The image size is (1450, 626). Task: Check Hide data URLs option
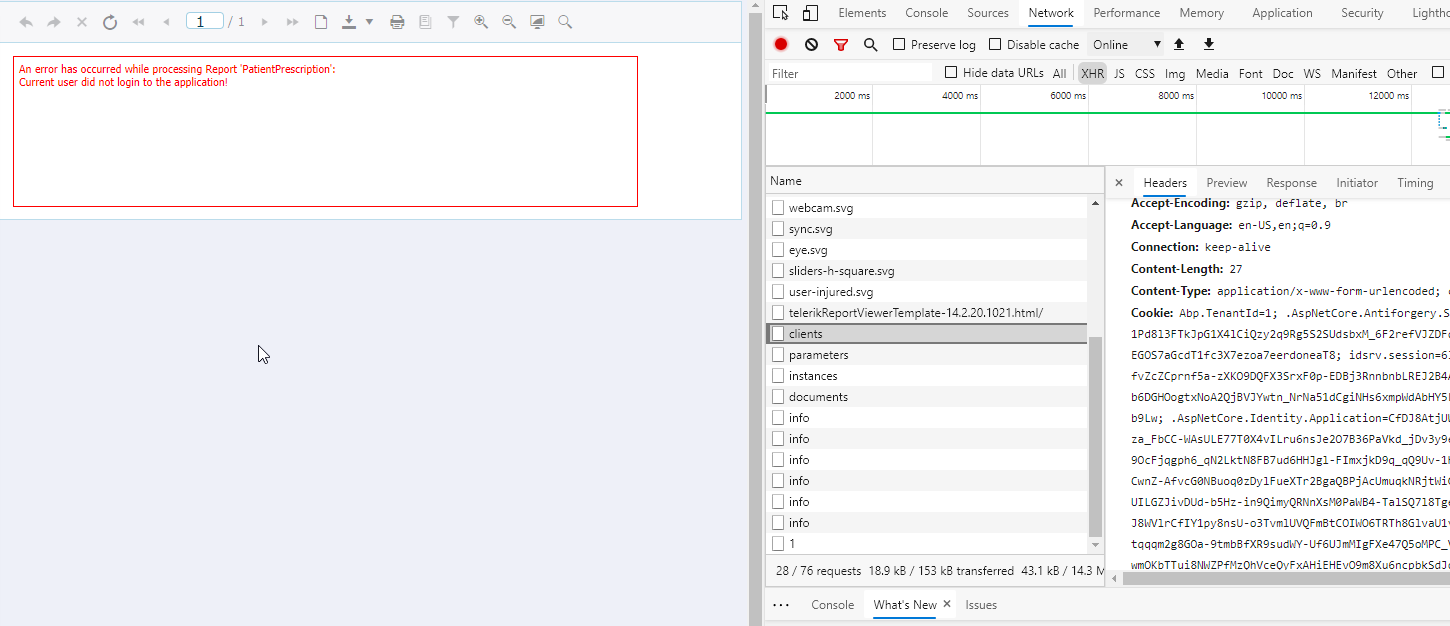[950, 72]
